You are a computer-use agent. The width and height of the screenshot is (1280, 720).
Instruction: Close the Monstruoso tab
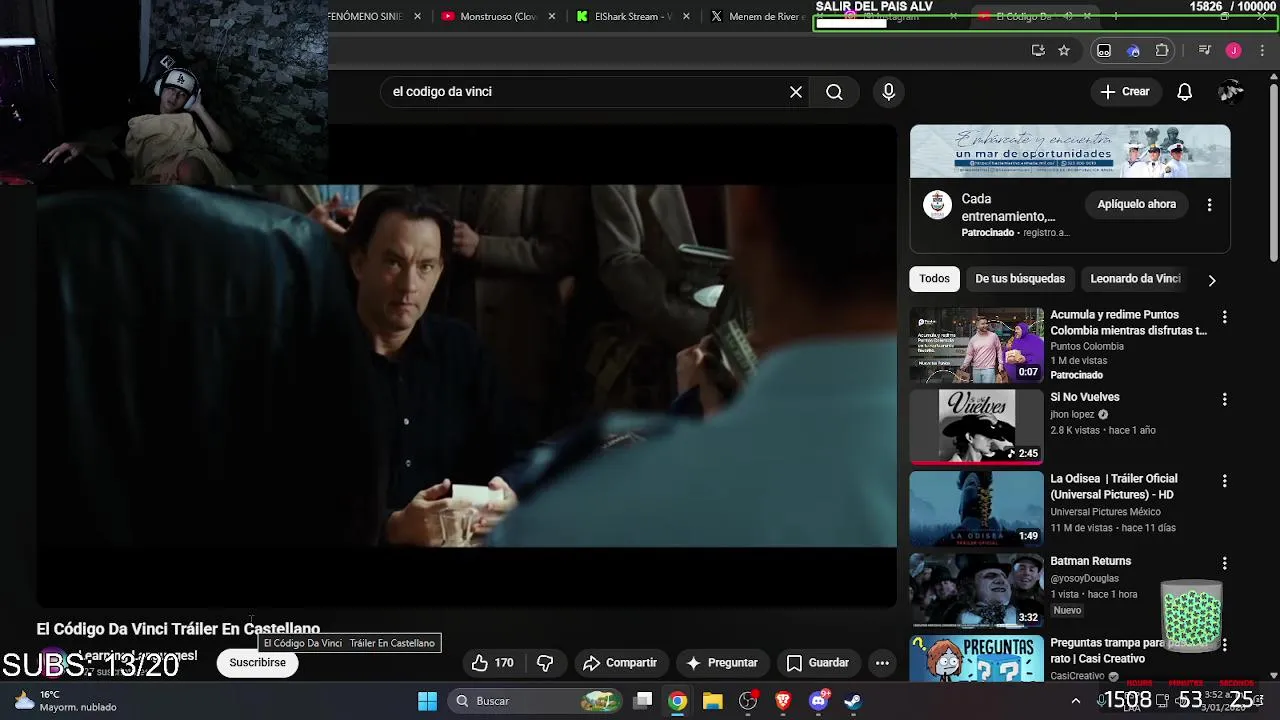pyautogui.click(x=552, y=16)
